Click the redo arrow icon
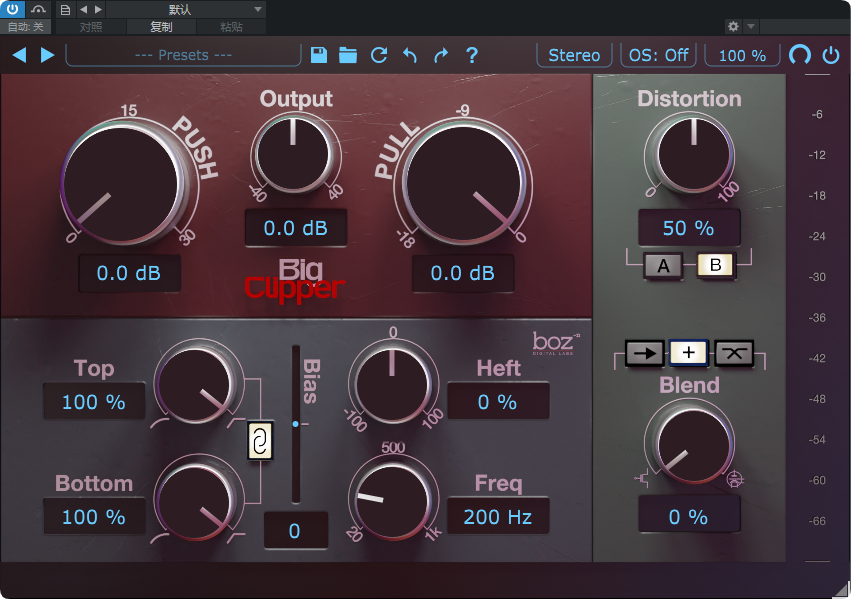Image resolution: width=851 pixels, height=599 pixels. point(441,55)
